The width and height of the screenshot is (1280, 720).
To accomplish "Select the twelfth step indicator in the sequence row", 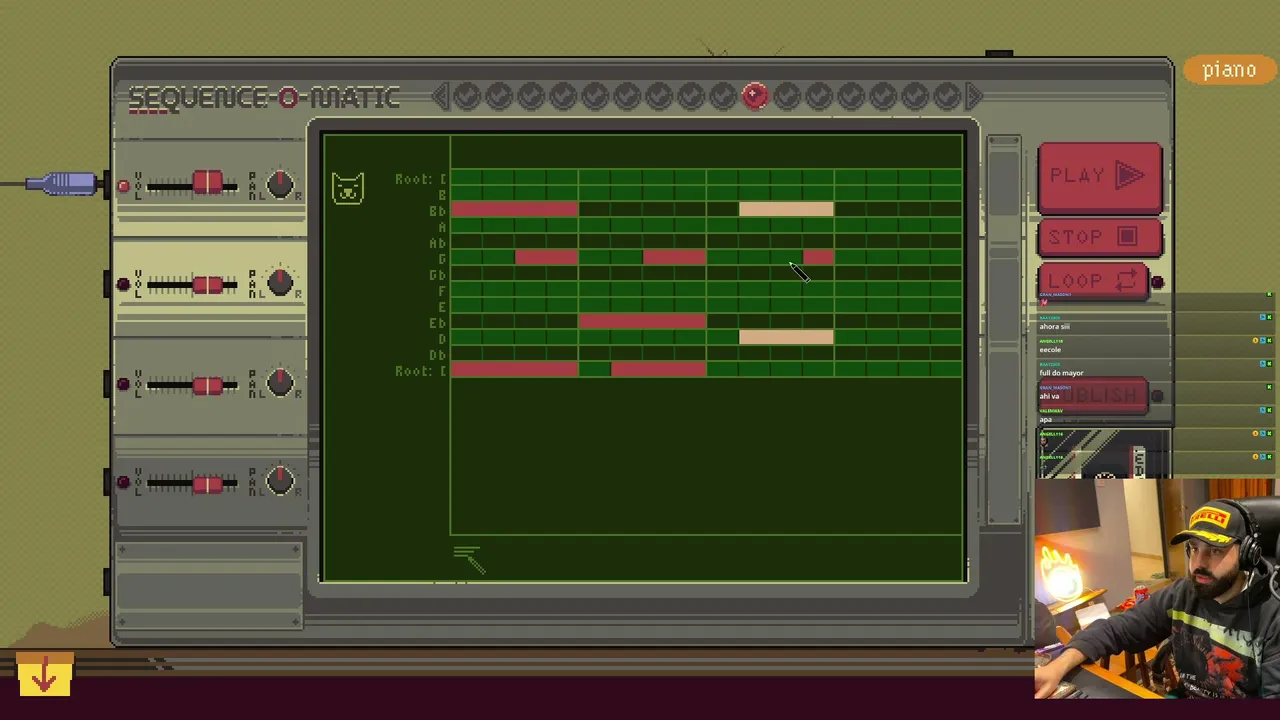I will coord(819,96).
